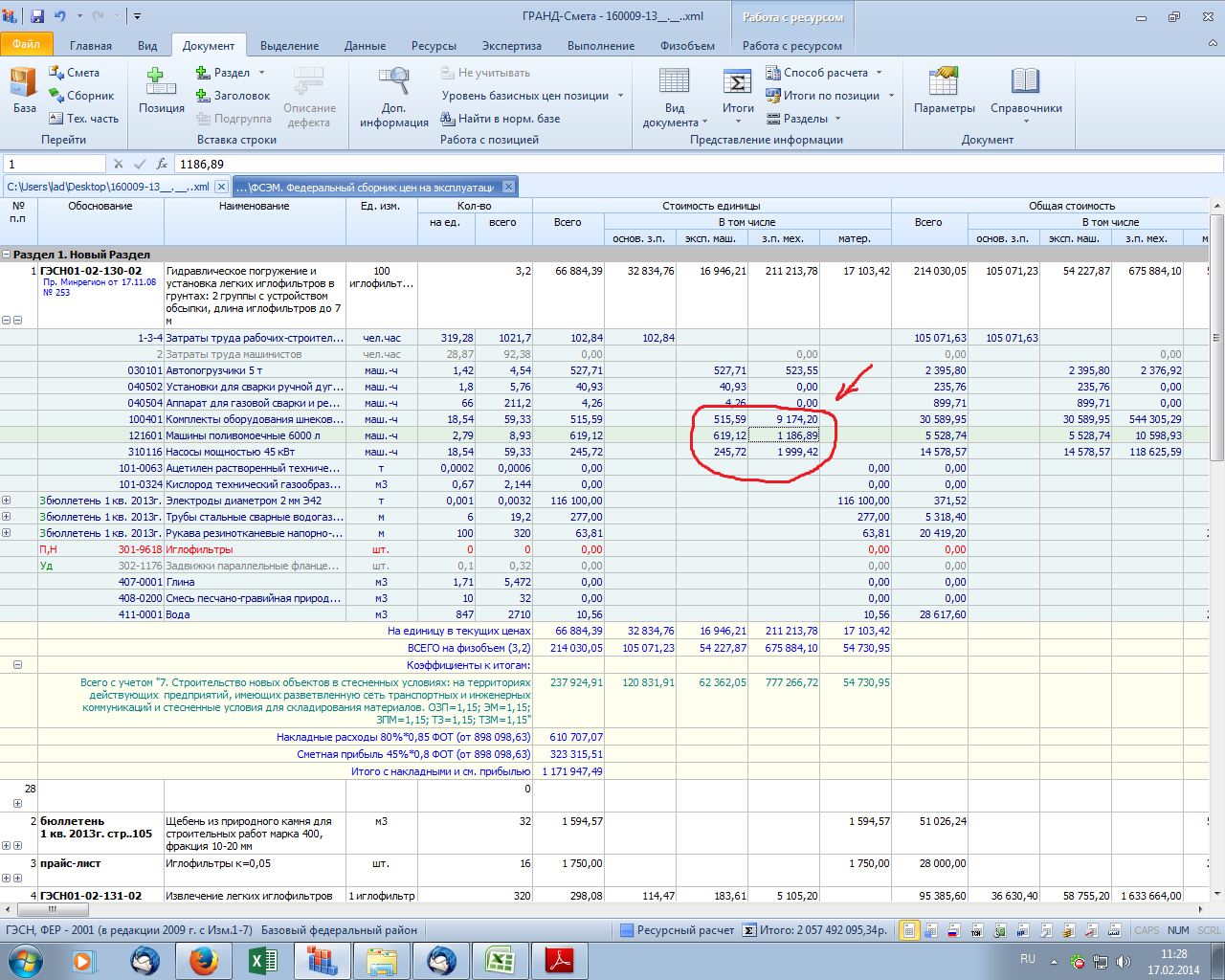Expand the Электроды диаметром 2 мм row

[7, 501]
